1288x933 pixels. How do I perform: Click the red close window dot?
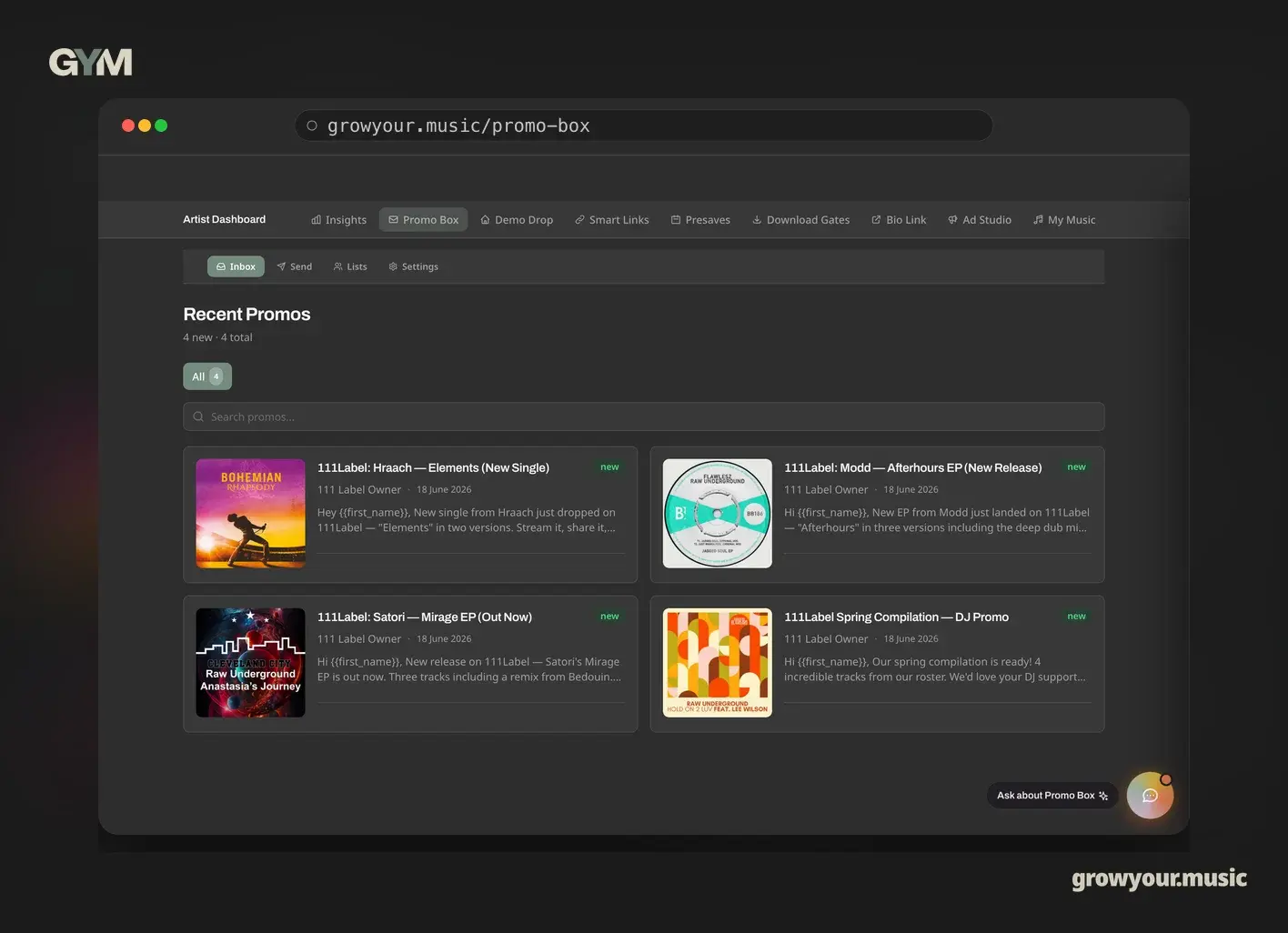pos(128,125)
